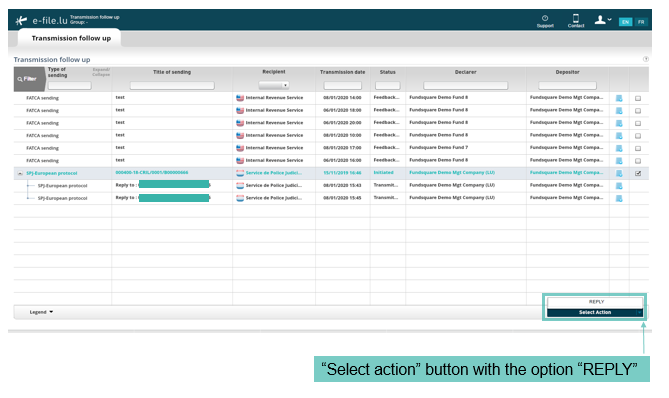Screen dimensions: 669x398
Task: Tick checkbox for 06/01/2020 20:00 row
Action: 638,123
